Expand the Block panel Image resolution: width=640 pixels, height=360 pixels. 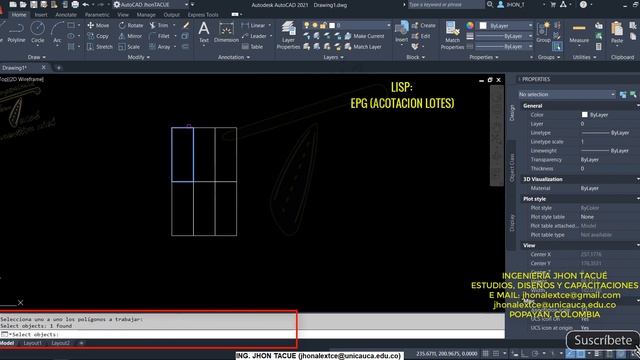click(x=416, y=57)
